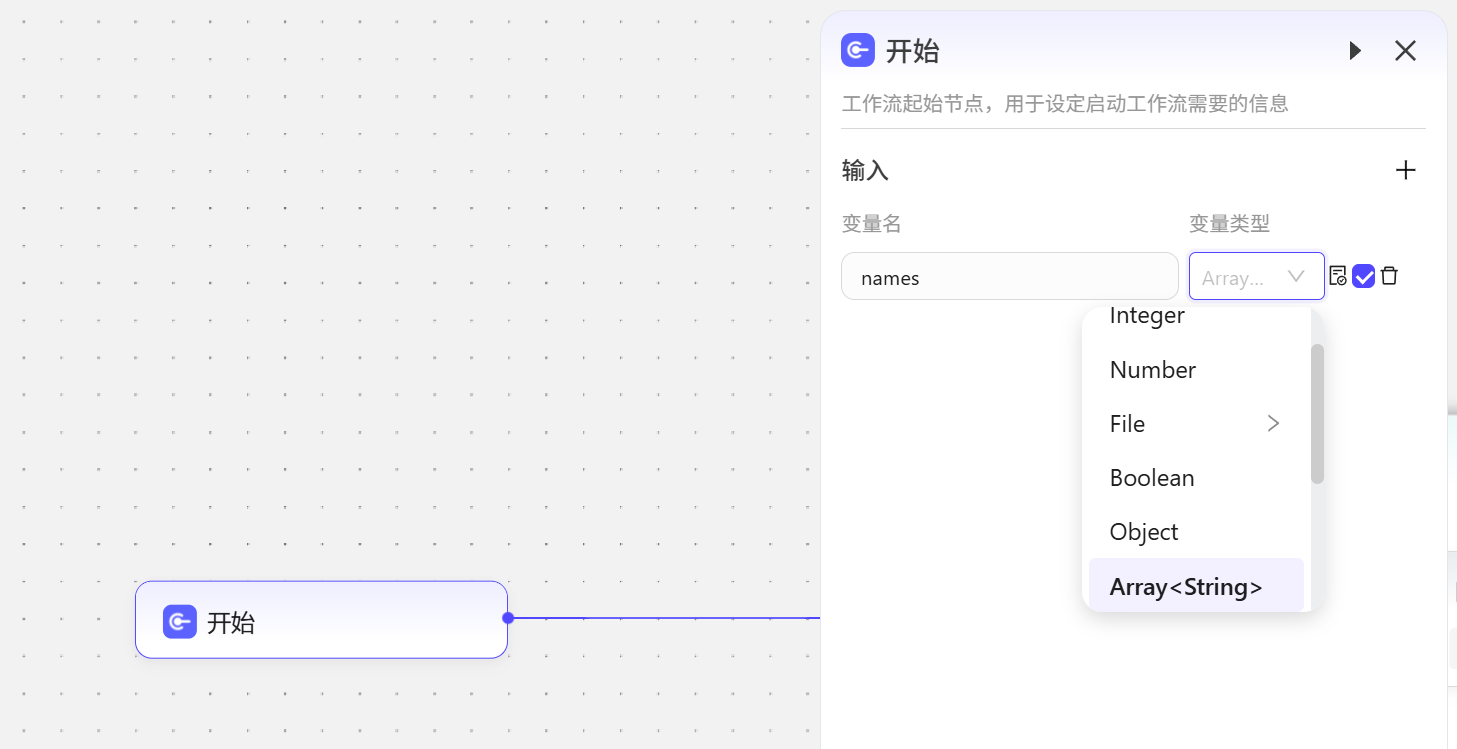Select Integer as variable type
Image resolution: width=1457 pixels, height=749 pixels.
point(1147,317)
